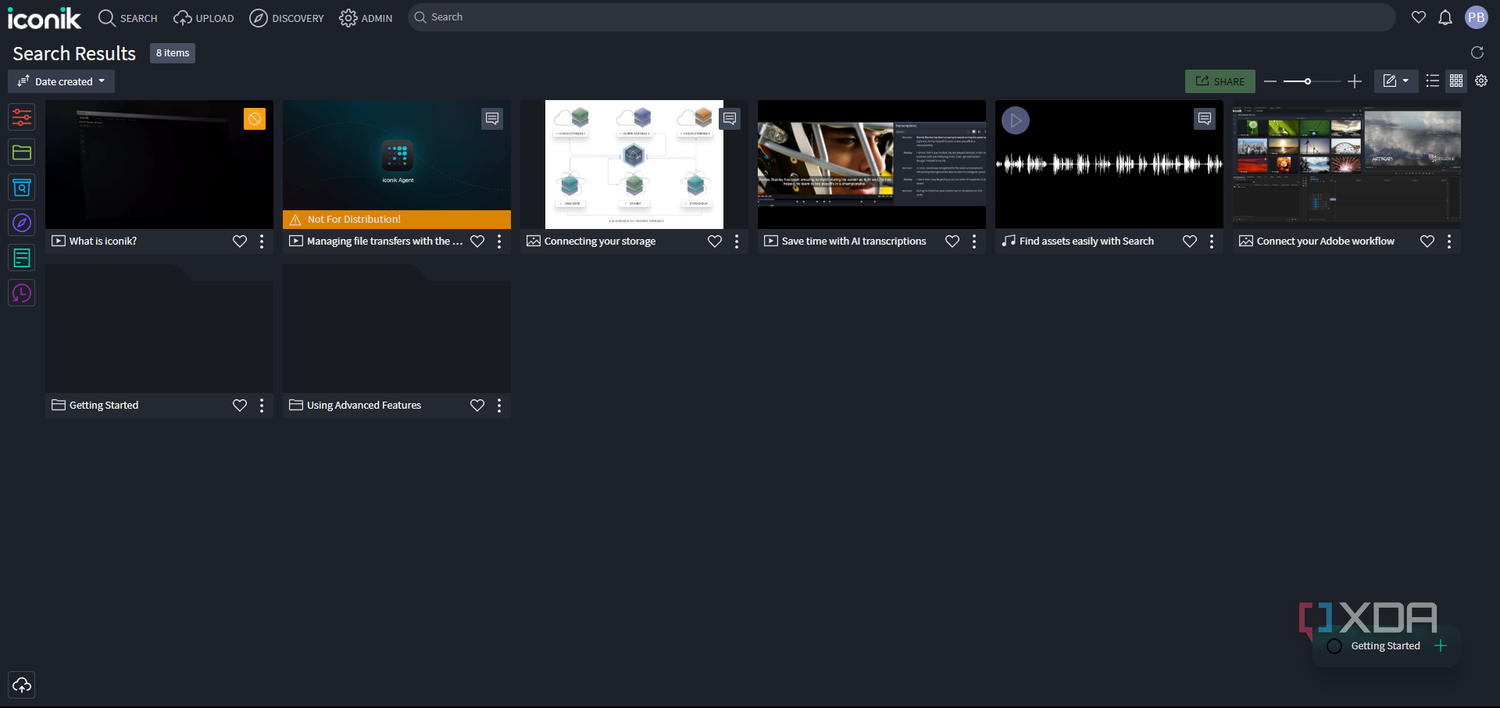Open the Getting Started progress widget
This screenshot has width=1500, height=708.
1386,646
